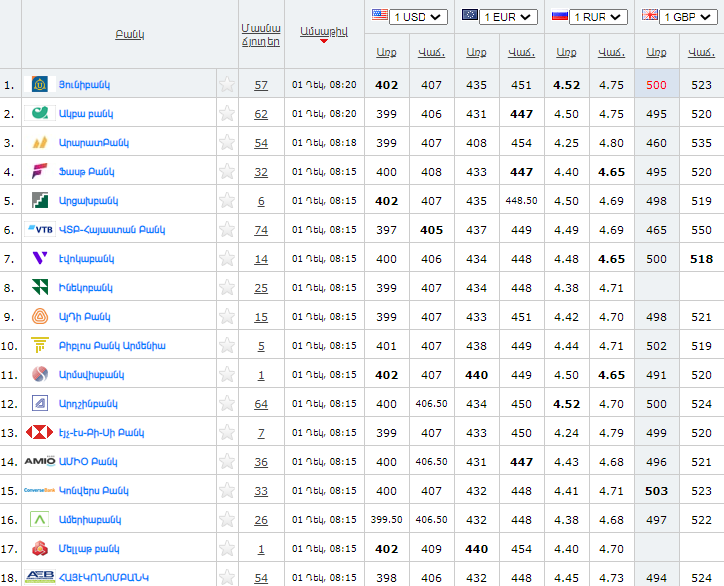Click Էվոկաբանկ GBP sell rate 518

coord(701,259)
